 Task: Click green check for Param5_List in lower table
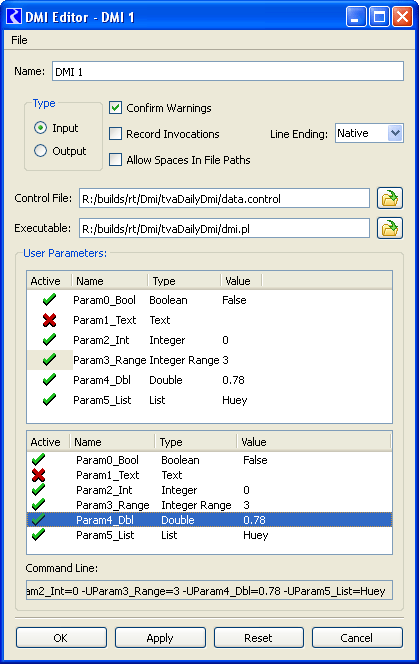[x=39, y=535]
